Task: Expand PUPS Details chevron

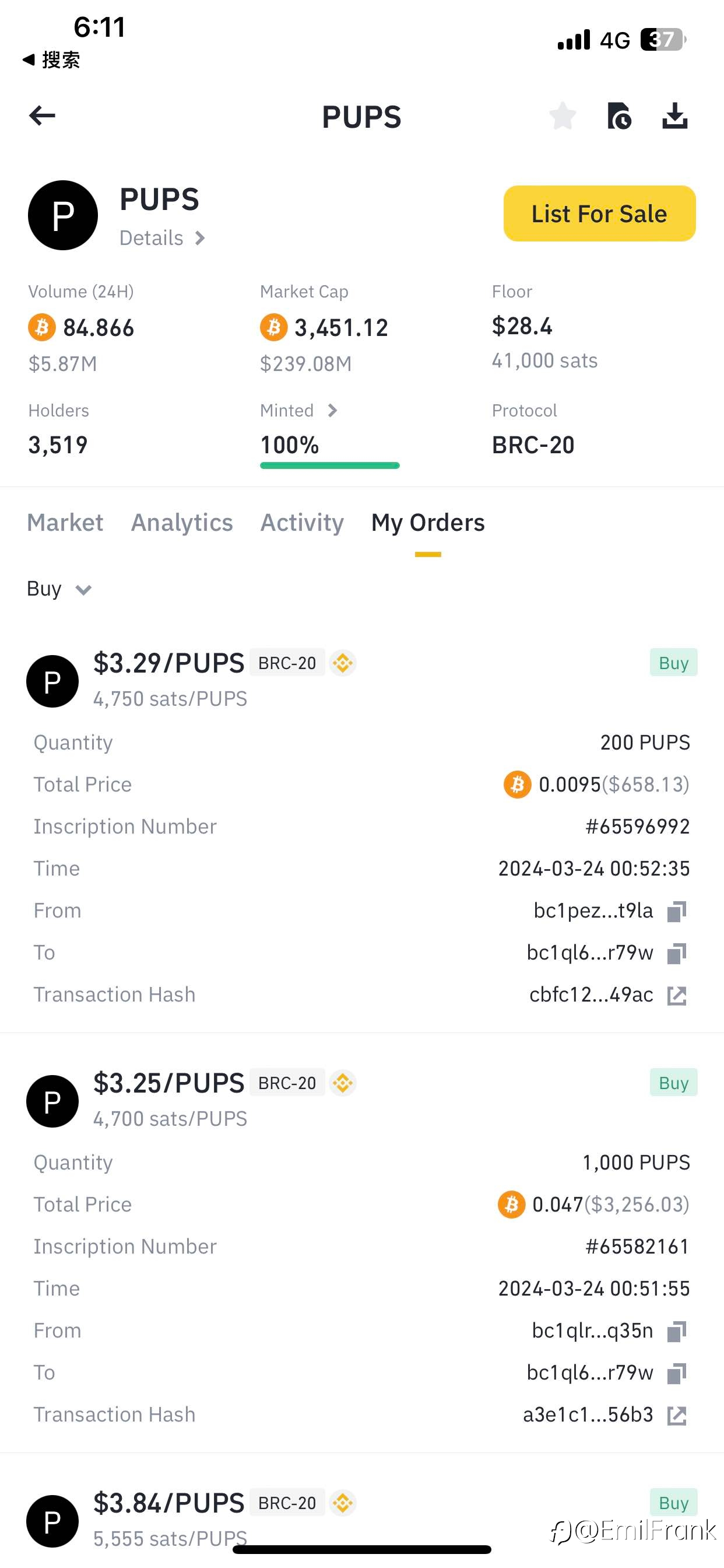Action: pos(199,238)
